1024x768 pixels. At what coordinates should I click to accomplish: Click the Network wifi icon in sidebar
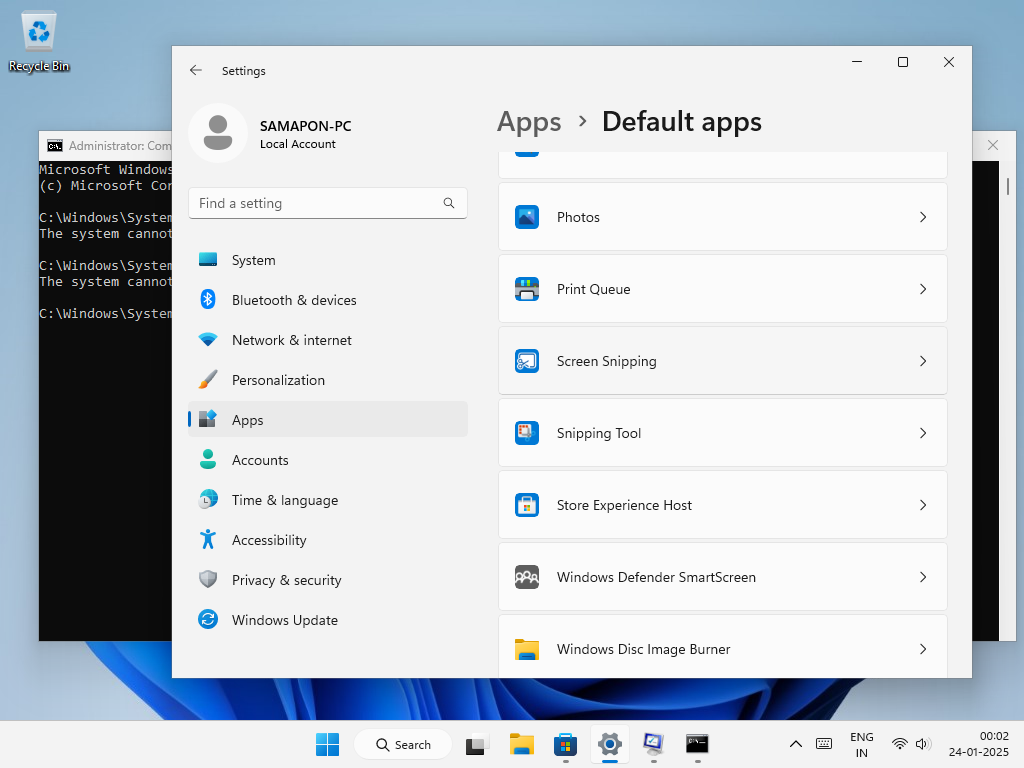[208, 340]
